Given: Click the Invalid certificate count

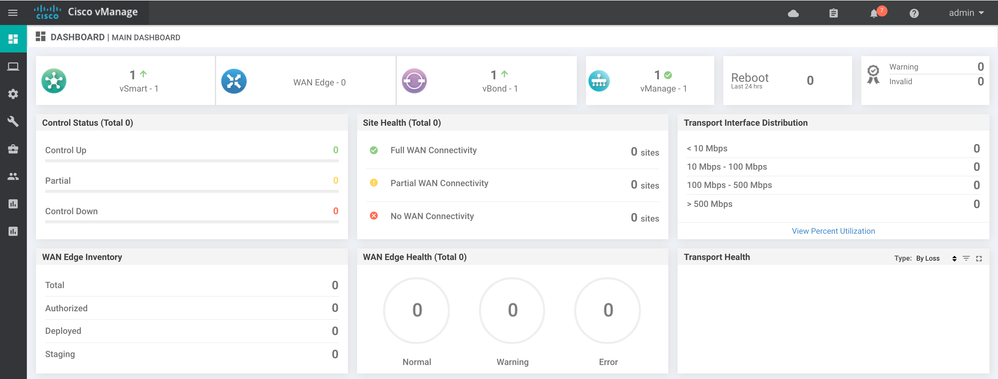Looking at the screenshot, I should pyautogui.click(x=980, y=81).
